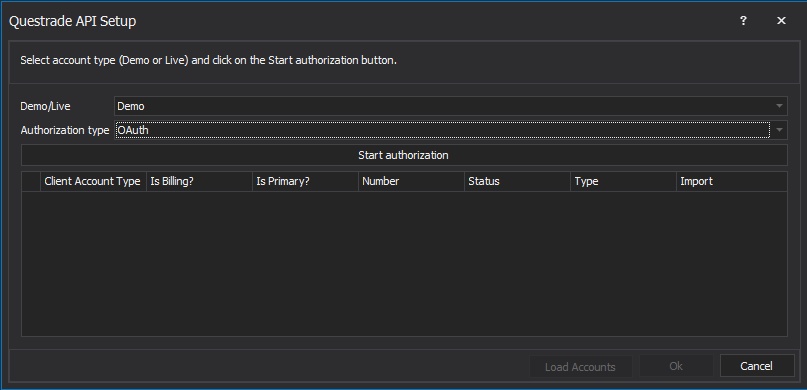Viewport: 807px width, 390px height.
Task: Close the Questrade API Setup dialog
Action: (781, 21)
